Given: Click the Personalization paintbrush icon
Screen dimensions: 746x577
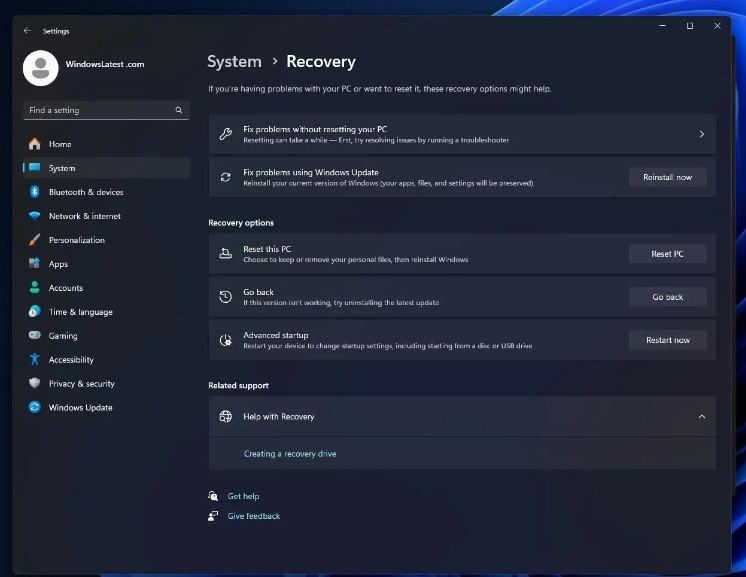Looking at the screenshot, I should tap(35, 240).
